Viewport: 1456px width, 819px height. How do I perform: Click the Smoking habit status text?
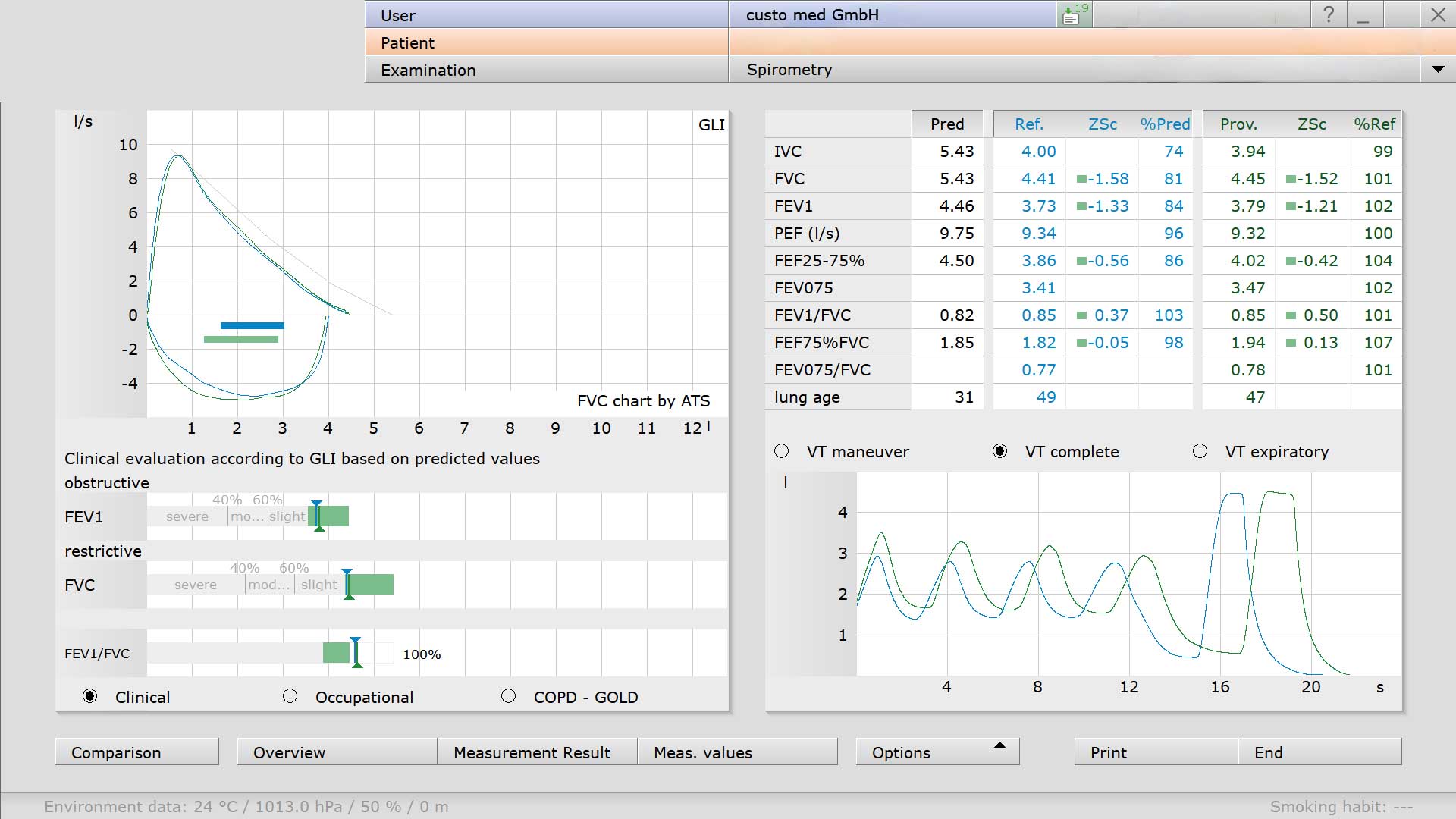[1341, 807]
